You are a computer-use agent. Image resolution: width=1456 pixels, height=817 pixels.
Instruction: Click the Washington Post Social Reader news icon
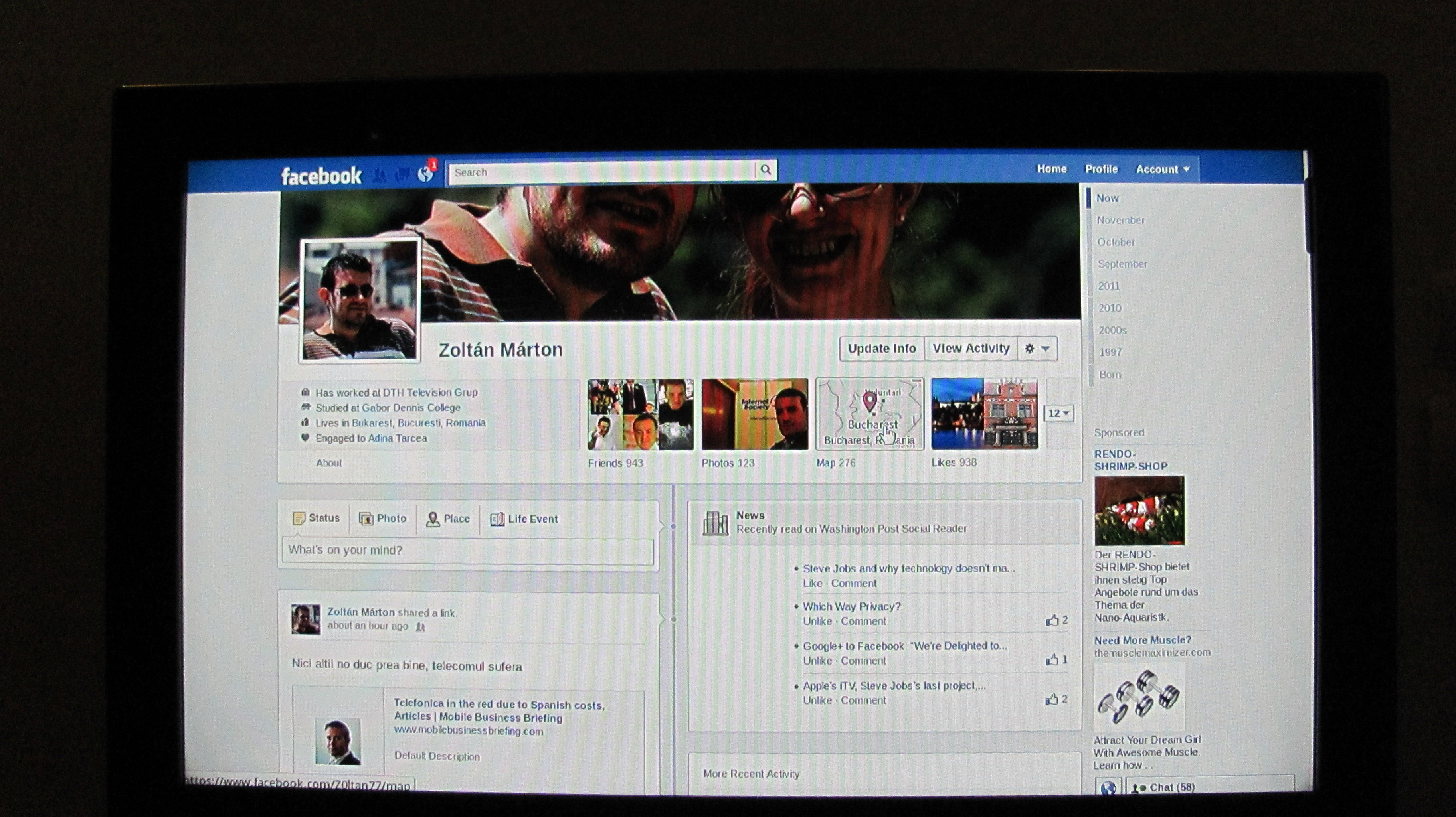pyautogui.click(x=715, y=523)
